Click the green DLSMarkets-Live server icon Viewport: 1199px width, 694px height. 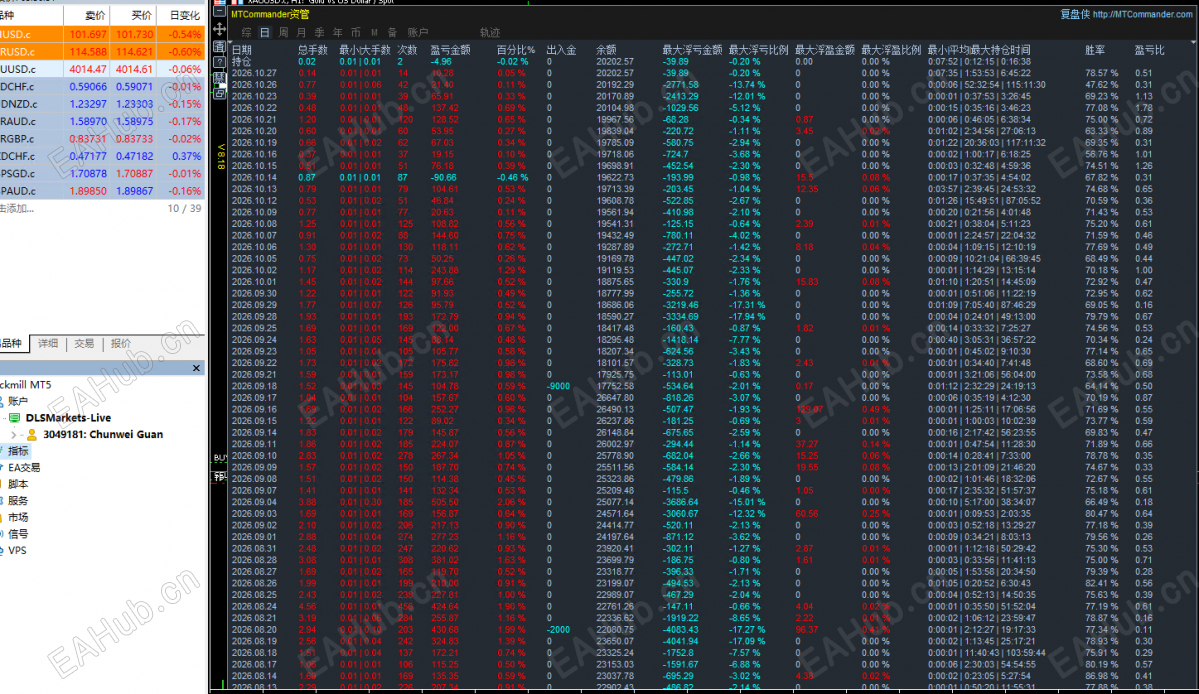point(15,418)
